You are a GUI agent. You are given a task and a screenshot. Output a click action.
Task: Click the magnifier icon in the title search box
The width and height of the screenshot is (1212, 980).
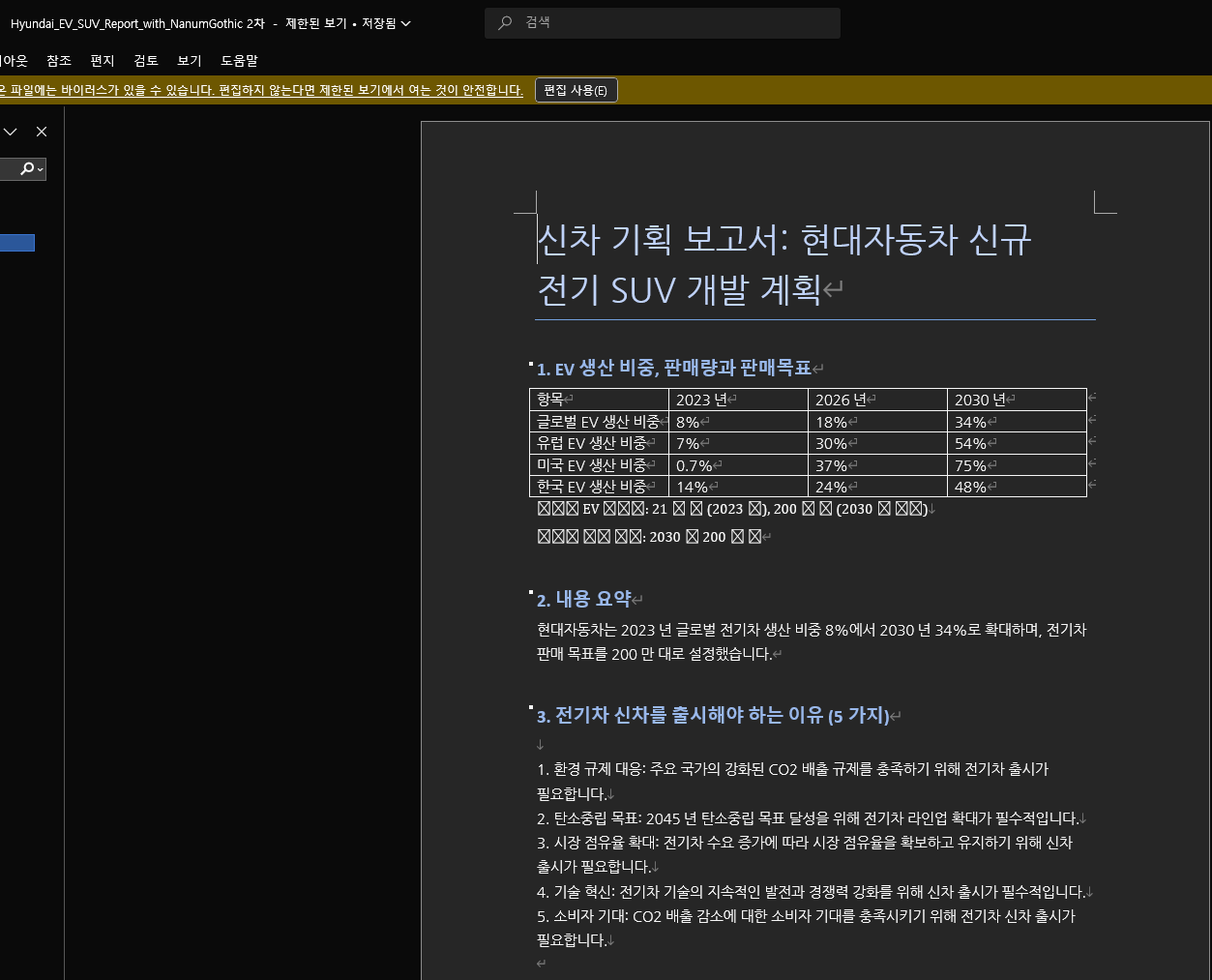(505, 23)
